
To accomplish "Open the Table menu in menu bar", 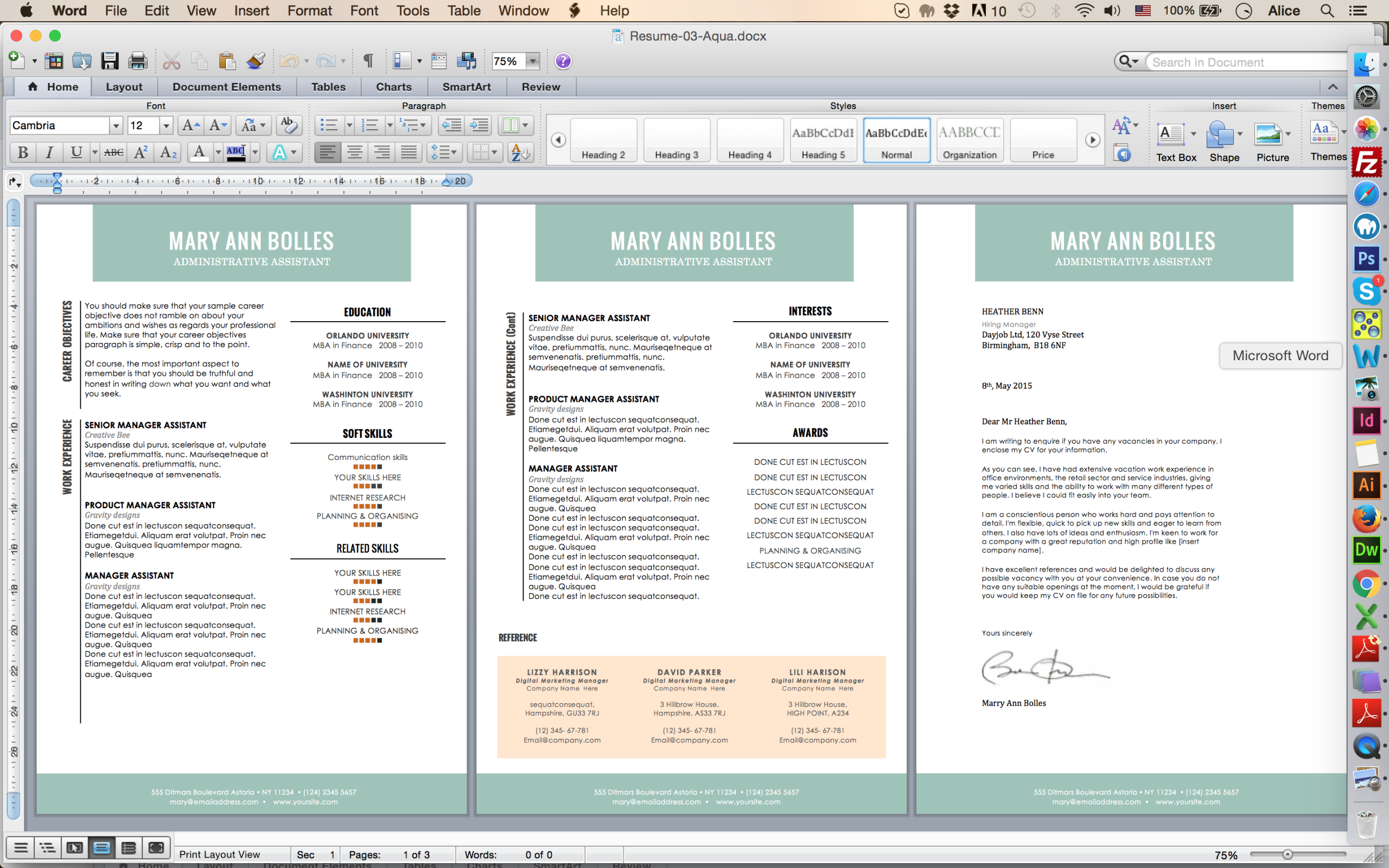I will click(x=464, y=10).
